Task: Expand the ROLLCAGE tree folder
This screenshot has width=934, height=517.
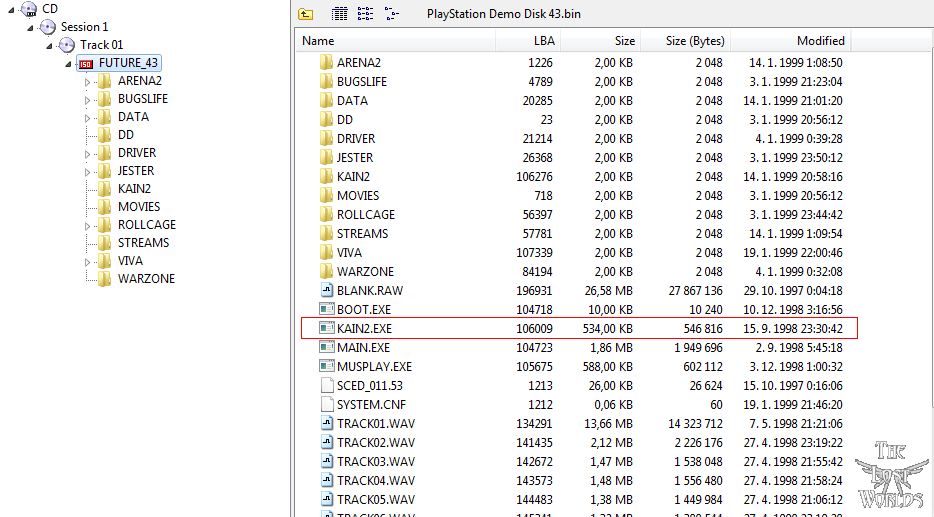Action: point(88,226)
